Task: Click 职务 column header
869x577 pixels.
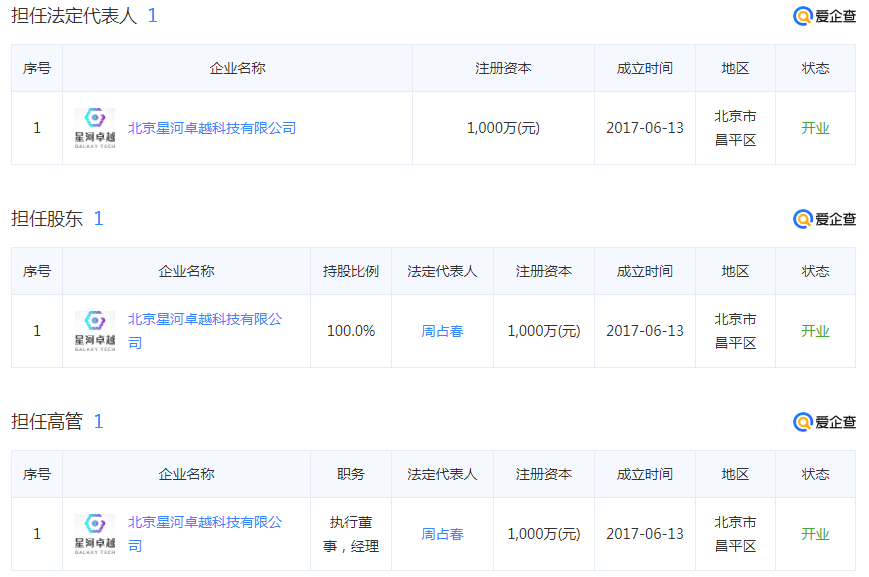Action: point(351,474)
